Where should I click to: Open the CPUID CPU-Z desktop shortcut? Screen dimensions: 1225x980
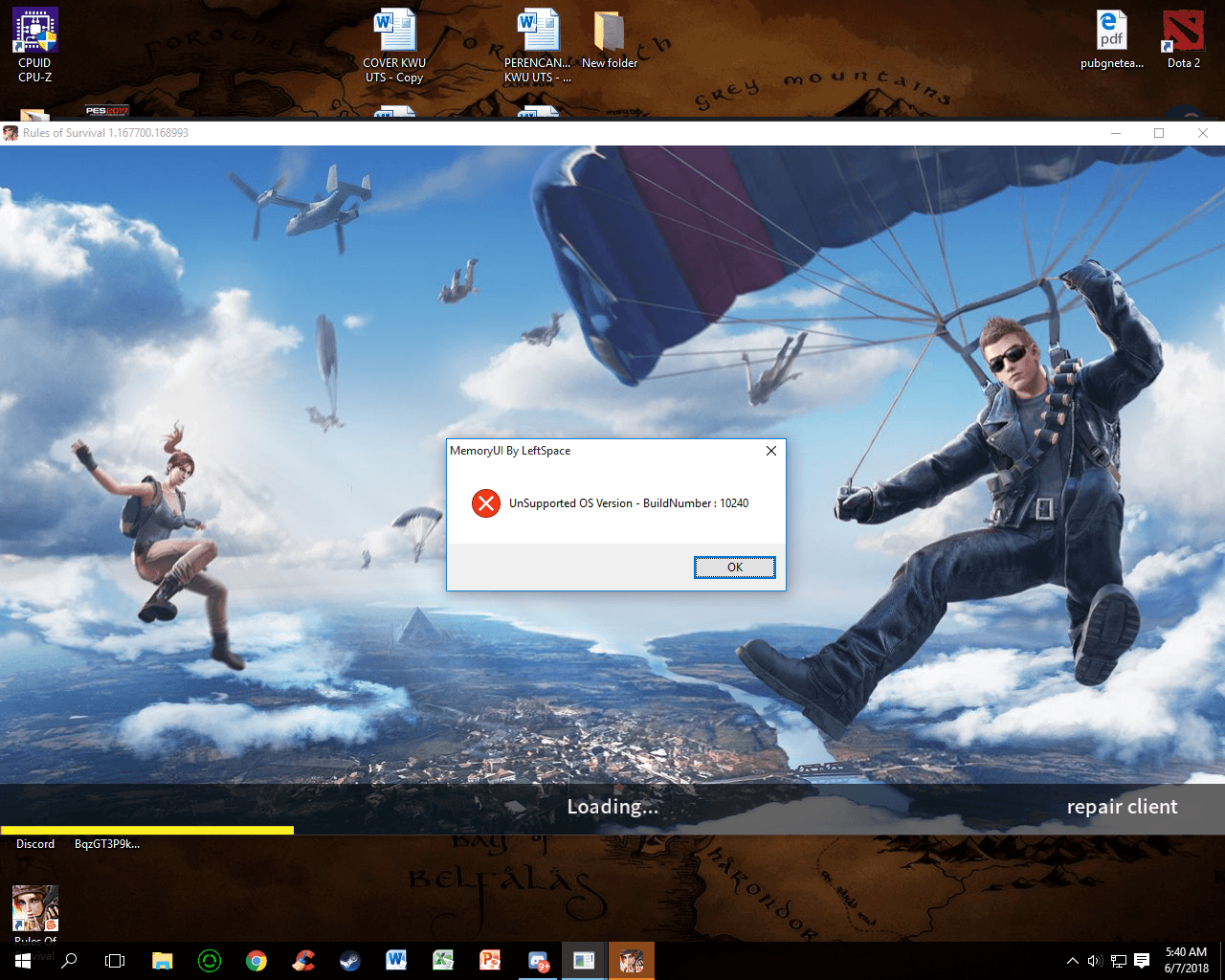[35, 46]
